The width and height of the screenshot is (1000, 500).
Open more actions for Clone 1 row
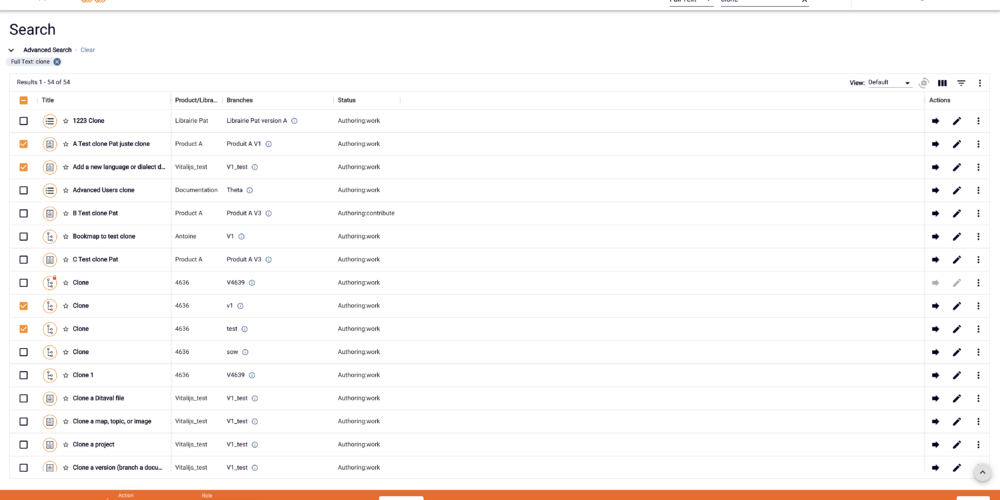coord(978,375)
